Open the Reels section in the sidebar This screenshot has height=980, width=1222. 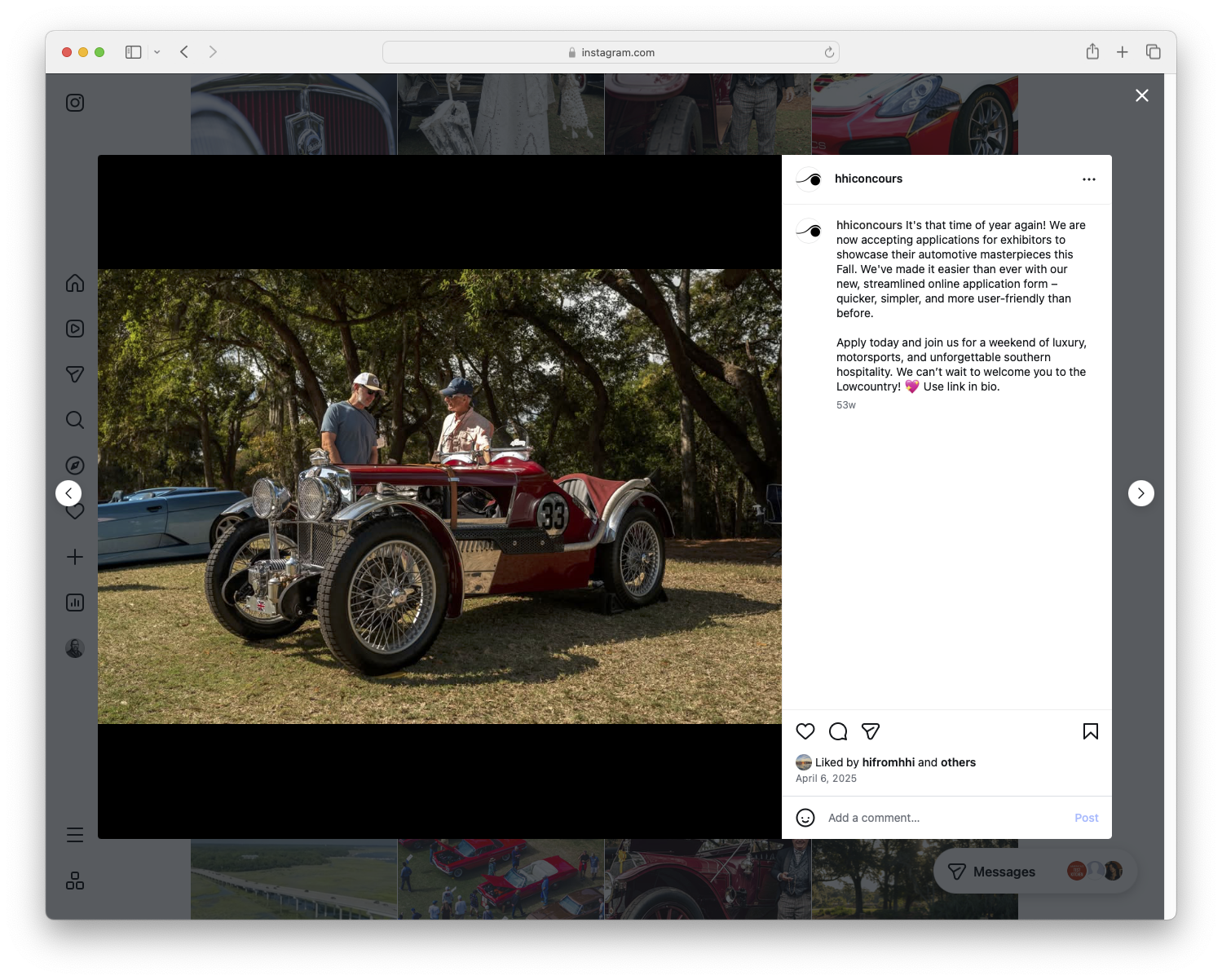[x=74, y=329]
